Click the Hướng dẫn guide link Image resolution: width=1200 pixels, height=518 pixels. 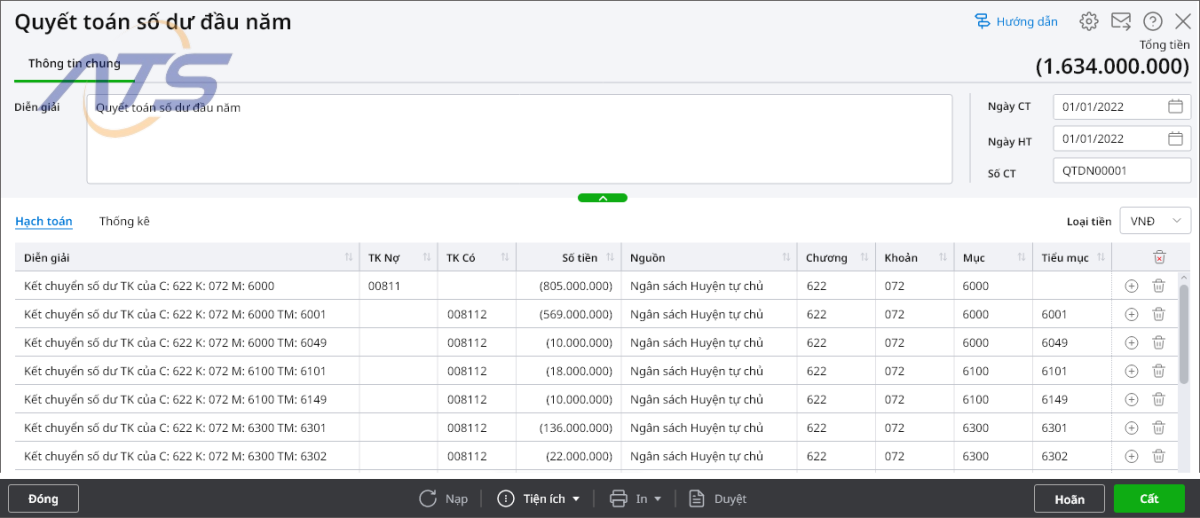(1016, 21)
